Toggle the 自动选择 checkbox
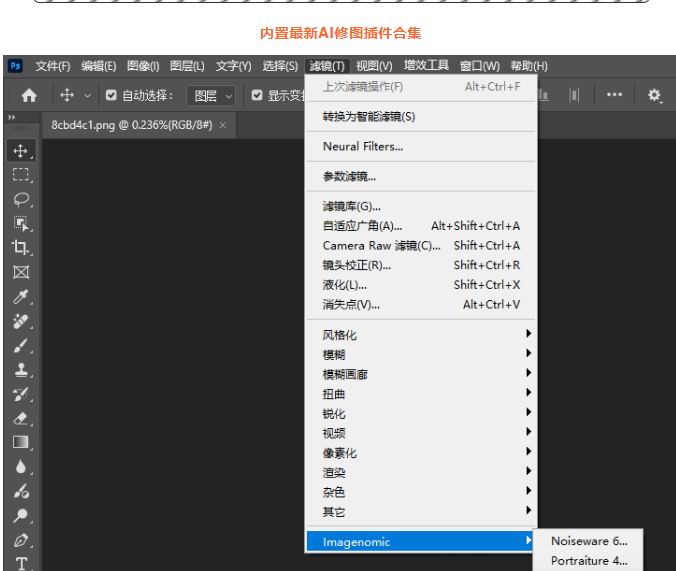 (111, 95)
